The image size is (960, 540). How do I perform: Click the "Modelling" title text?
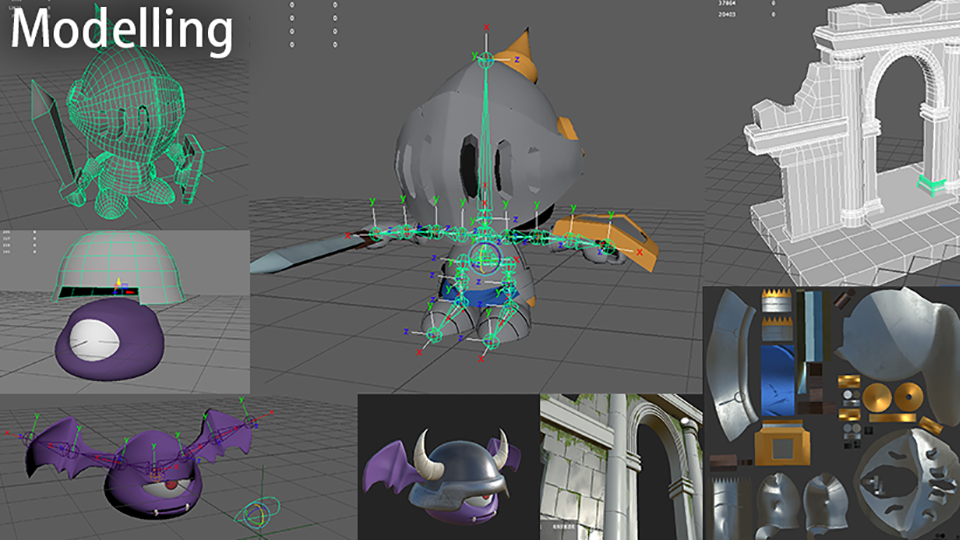(x=122, y=29)
